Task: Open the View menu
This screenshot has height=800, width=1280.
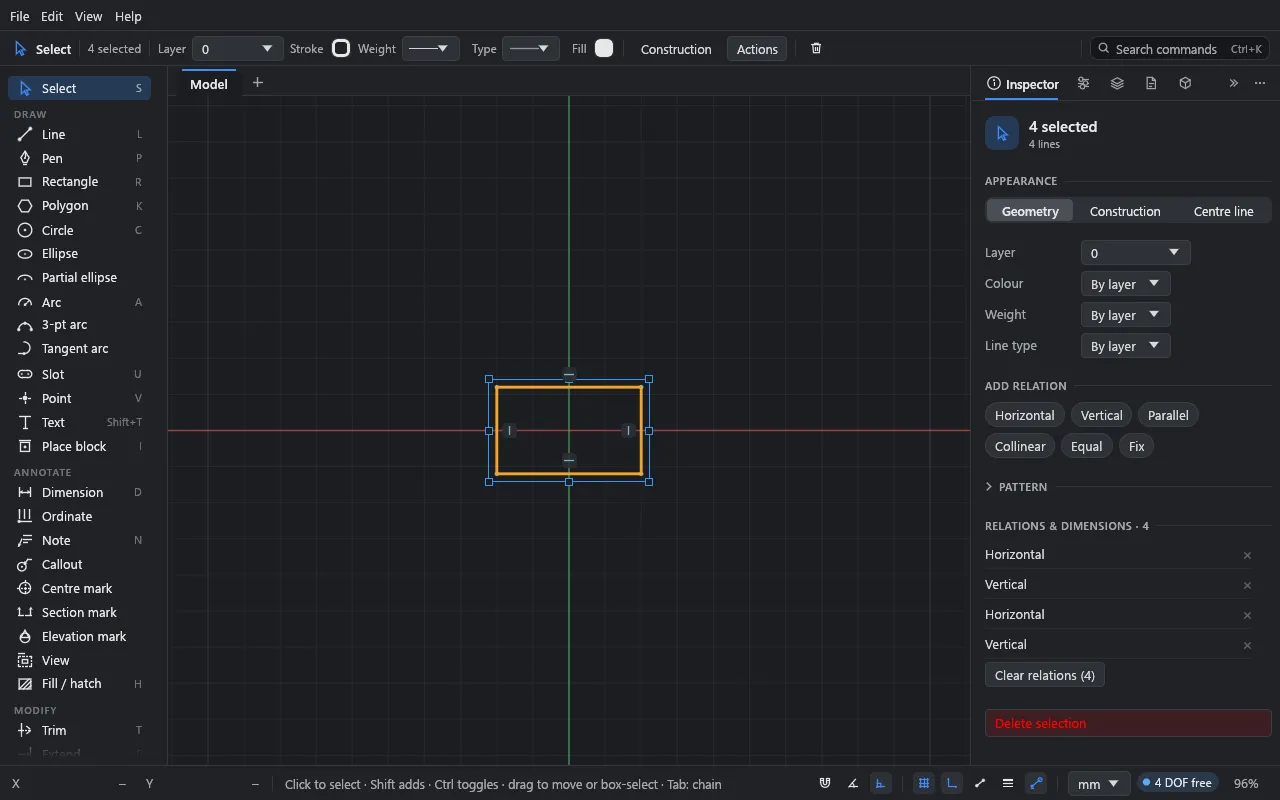Action: [x=88, y=17]
